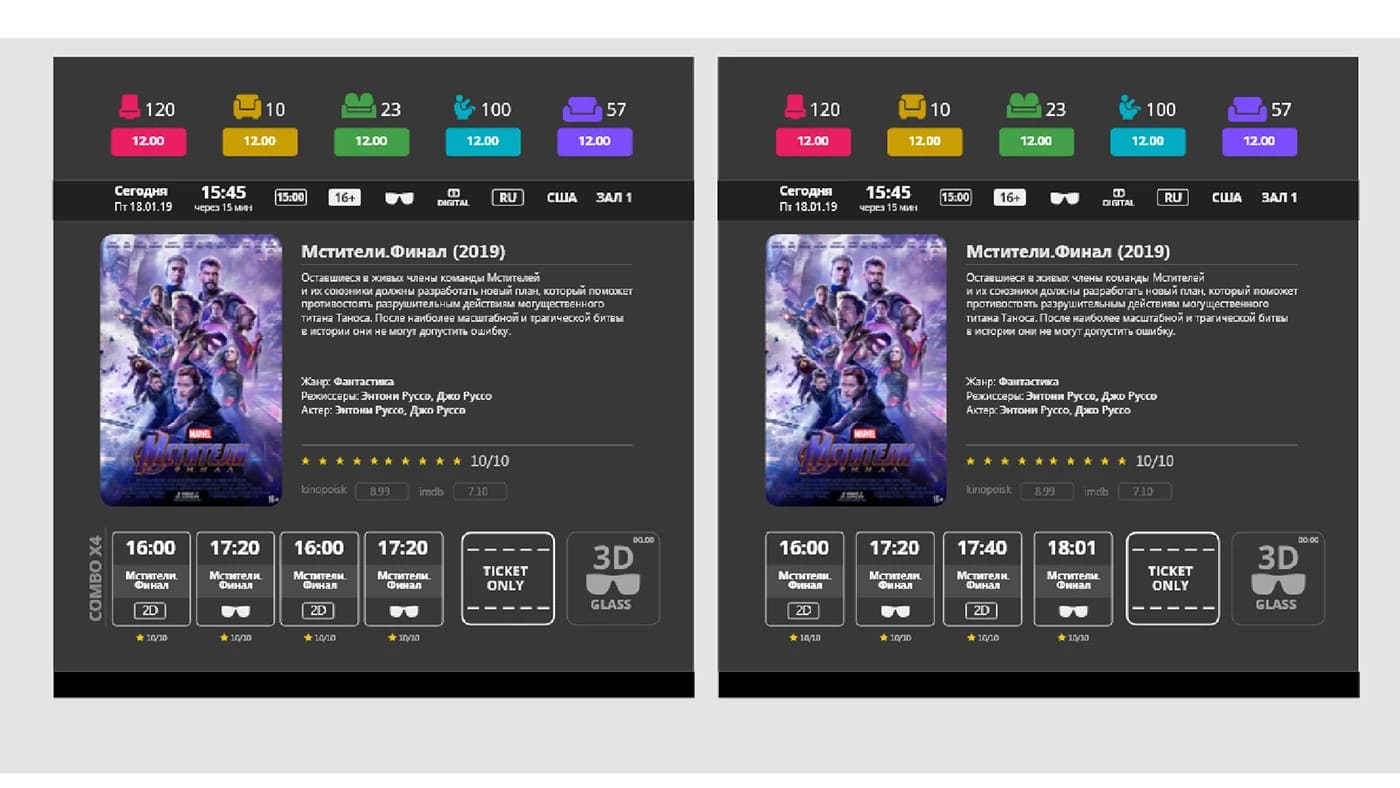Click the glasses icon on right panel's 18:01 card
The image size is (1400, 788).
(x=1073, y=611)
